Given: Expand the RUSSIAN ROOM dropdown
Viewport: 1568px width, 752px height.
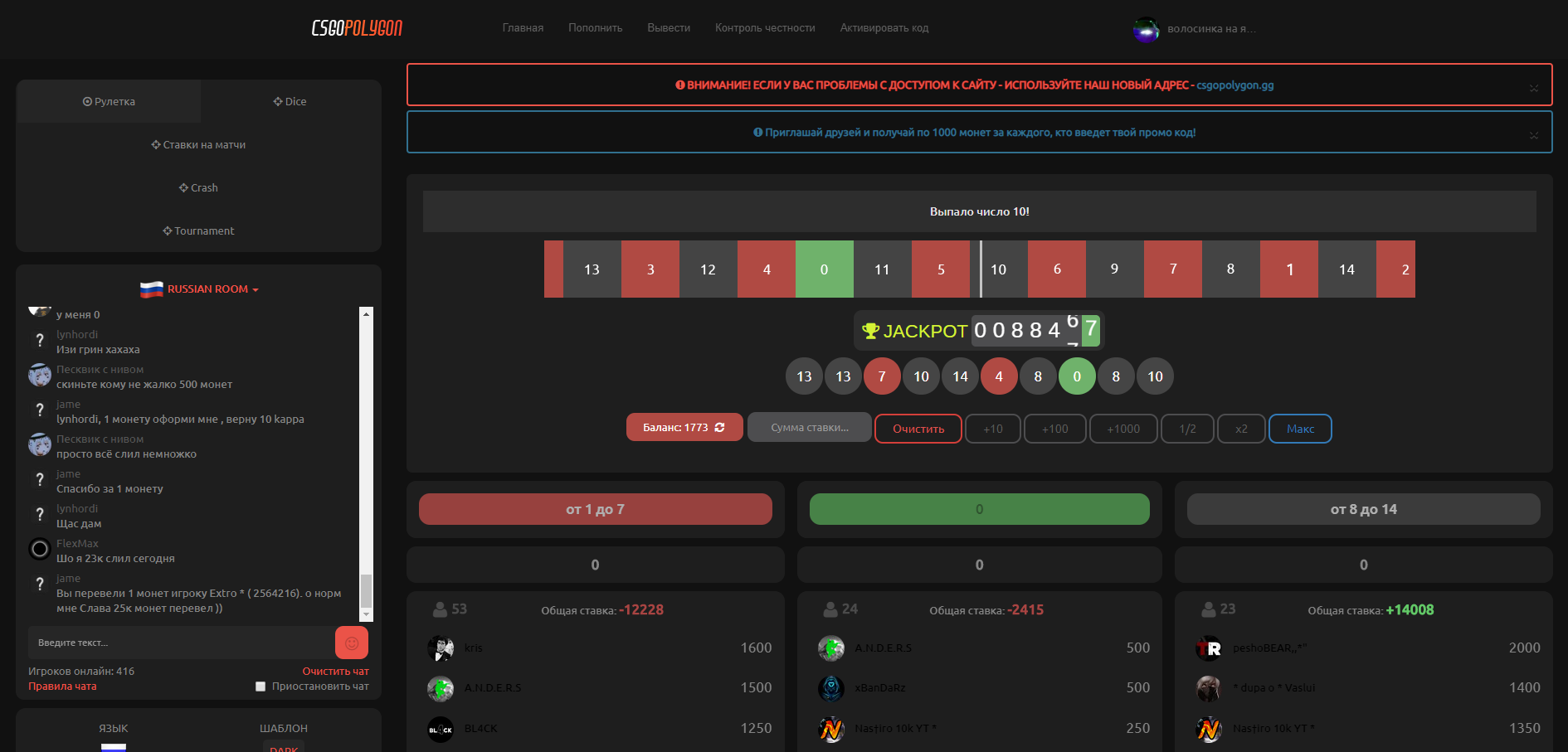Looking at the screenshot, I should [212, 289].
